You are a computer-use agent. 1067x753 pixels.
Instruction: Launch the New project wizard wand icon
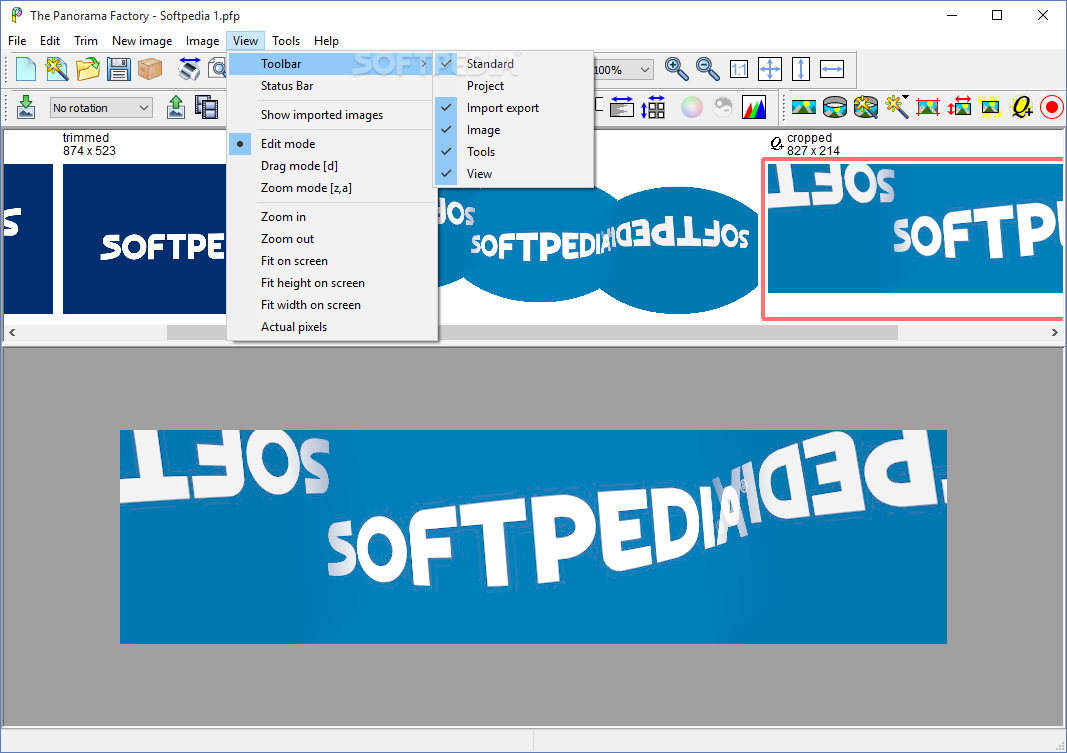coord(56,69)
